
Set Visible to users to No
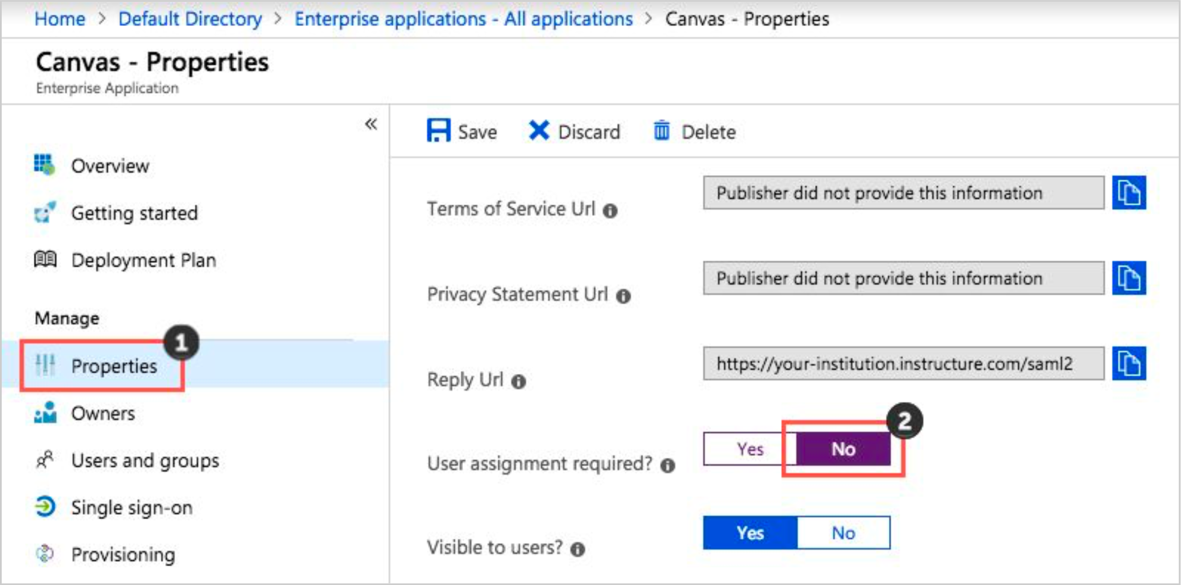843,533
